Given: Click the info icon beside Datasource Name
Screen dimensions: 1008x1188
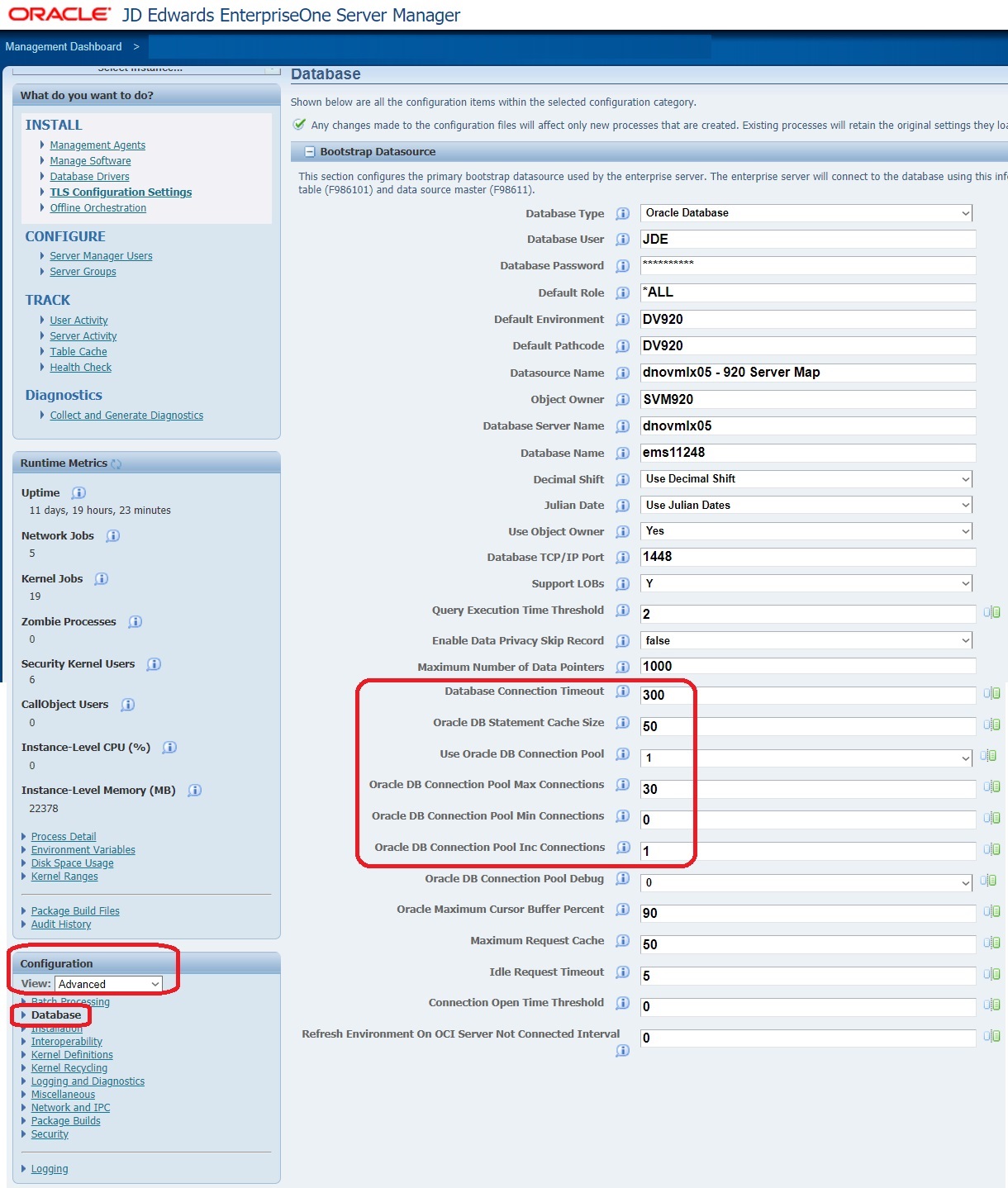Looking at the screenshot, I should coord(623,373).
